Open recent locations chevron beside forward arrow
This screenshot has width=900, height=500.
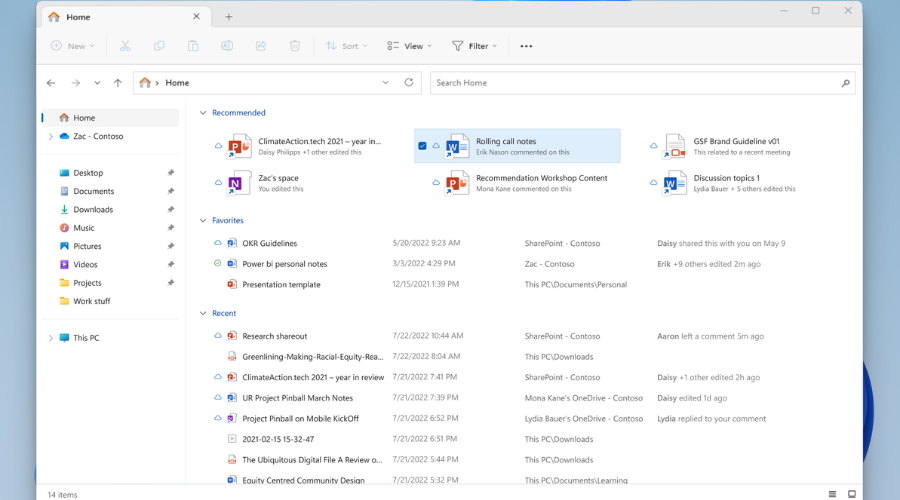pyautogui.click(x=97, y=83)
